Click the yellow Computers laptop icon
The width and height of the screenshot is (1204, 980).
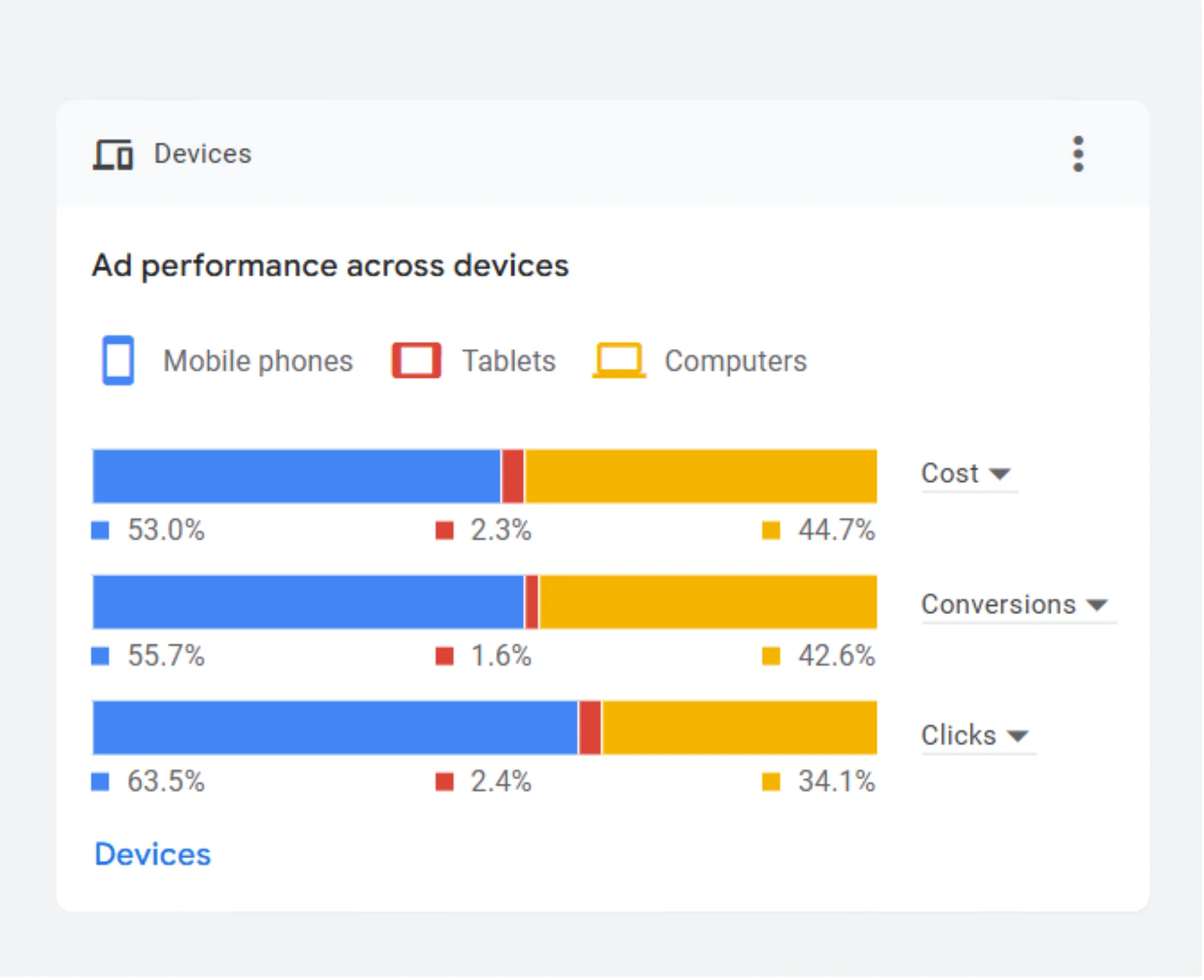tap(619, 360)
